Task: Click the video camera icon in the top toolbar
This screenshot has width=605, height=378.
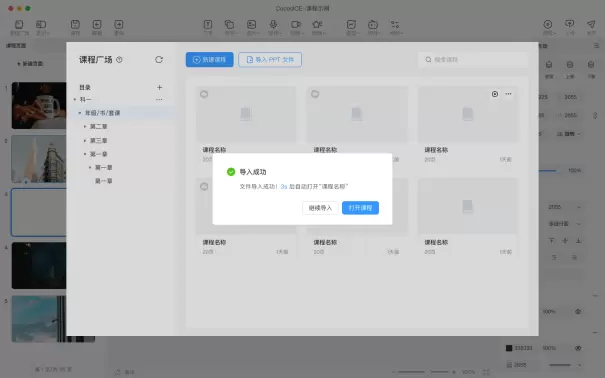Action: 296,25
